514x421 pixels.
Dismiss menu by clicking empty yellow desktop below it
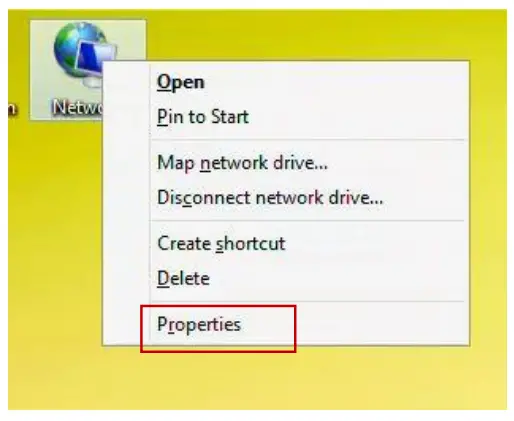click(x=257, y=380)
